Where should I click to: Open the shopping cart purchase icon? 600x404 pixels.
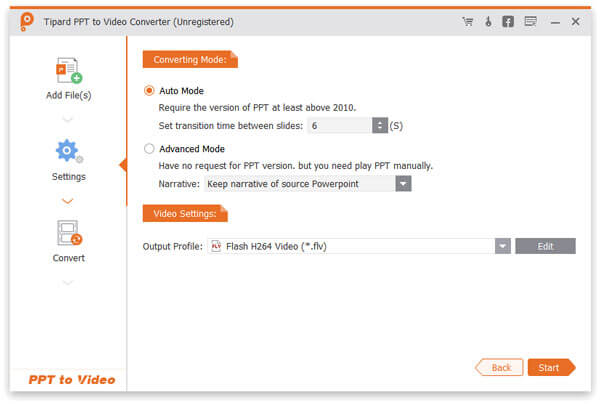coord(468,21)
